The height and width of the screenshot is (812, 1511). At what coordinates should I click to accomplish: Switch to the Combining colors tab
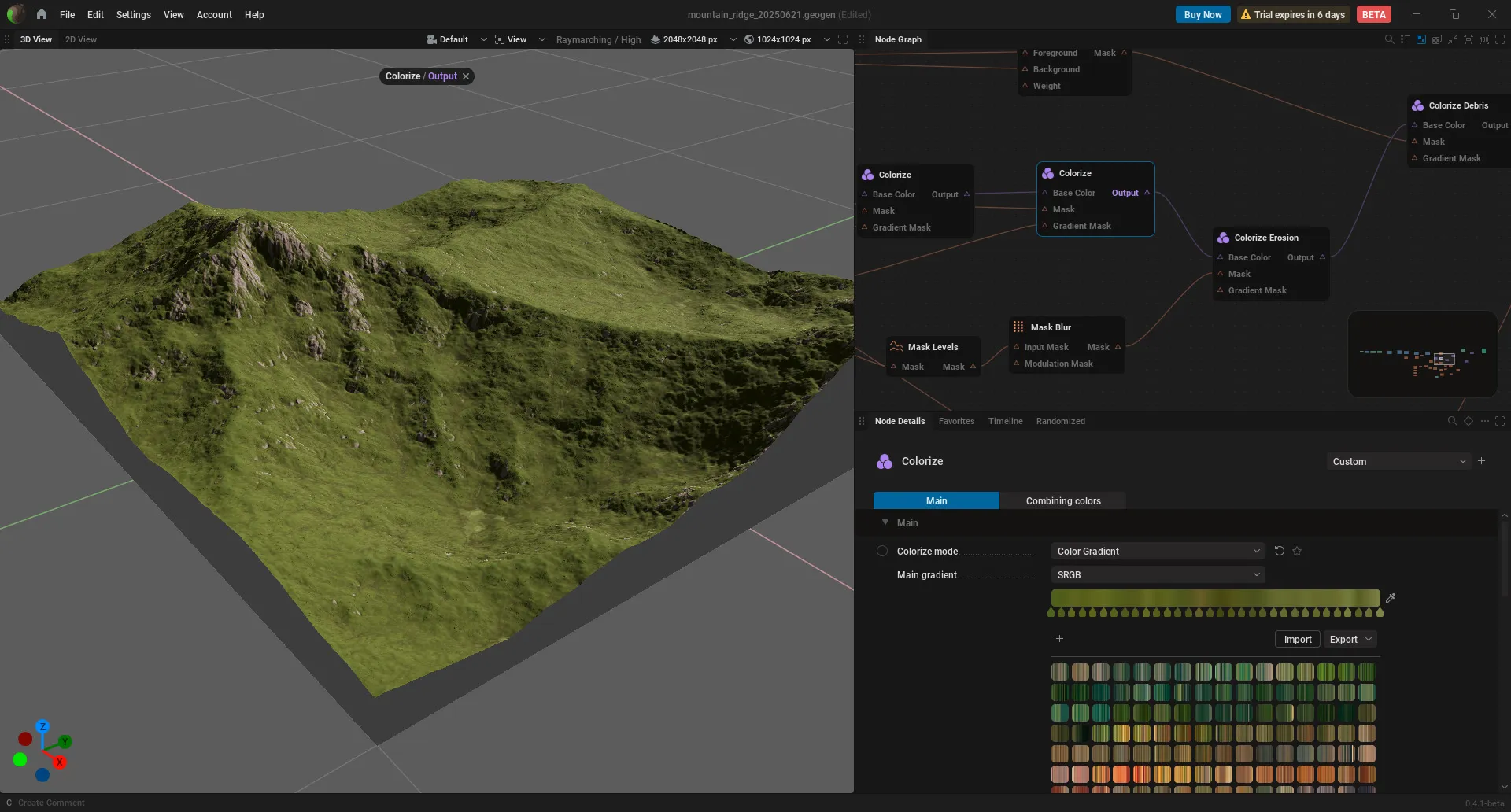pos(1062,500)
